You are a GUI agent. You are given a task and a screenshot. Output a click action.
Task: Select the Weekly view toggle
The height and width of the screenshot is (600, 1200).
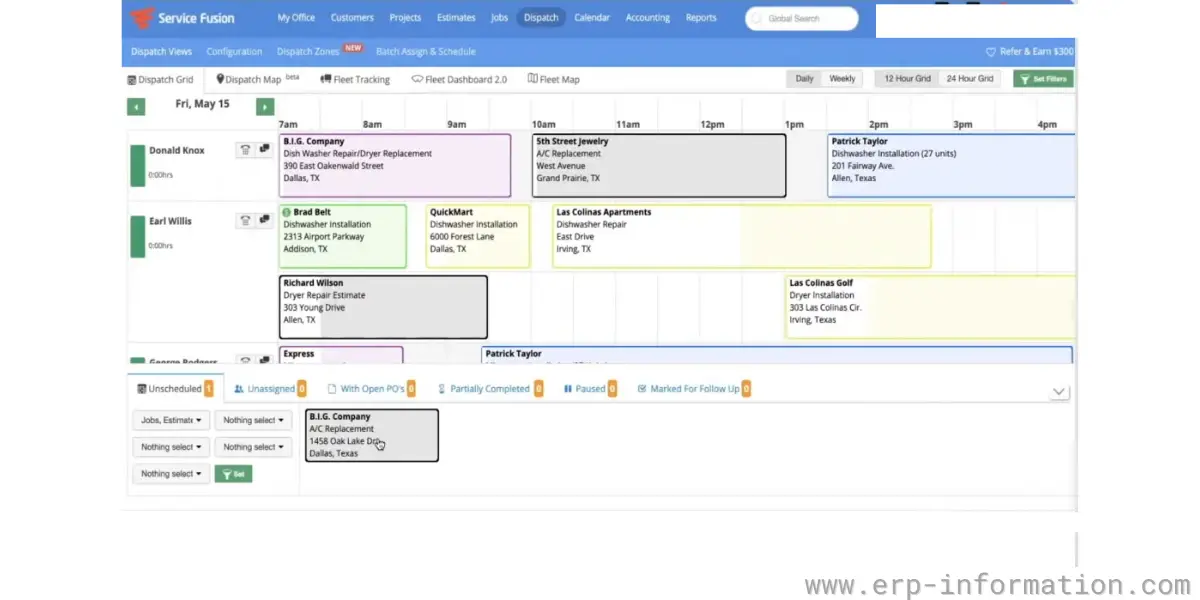click(842, 79)
